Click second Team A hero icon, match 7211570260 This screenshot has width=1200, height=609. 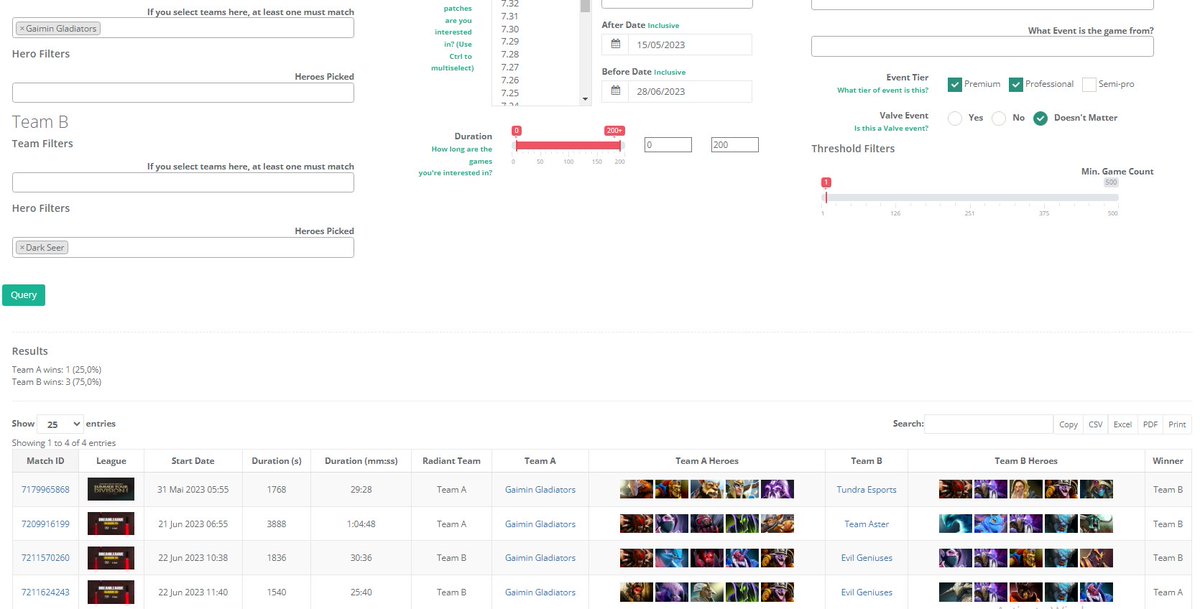(x=672, y=558)
